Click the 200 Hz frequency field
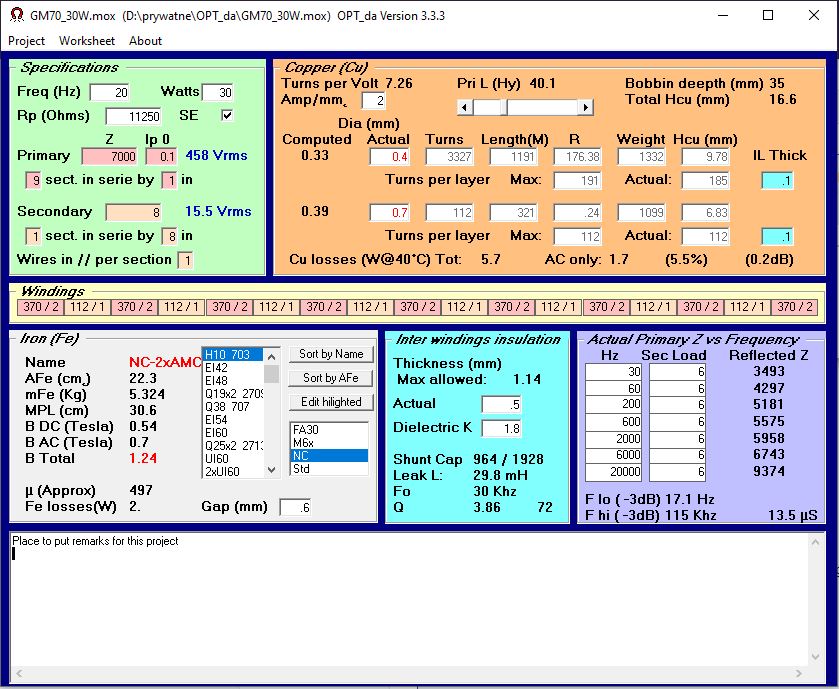This screenshot has width=839, height=689. click(x=613, y=404)
